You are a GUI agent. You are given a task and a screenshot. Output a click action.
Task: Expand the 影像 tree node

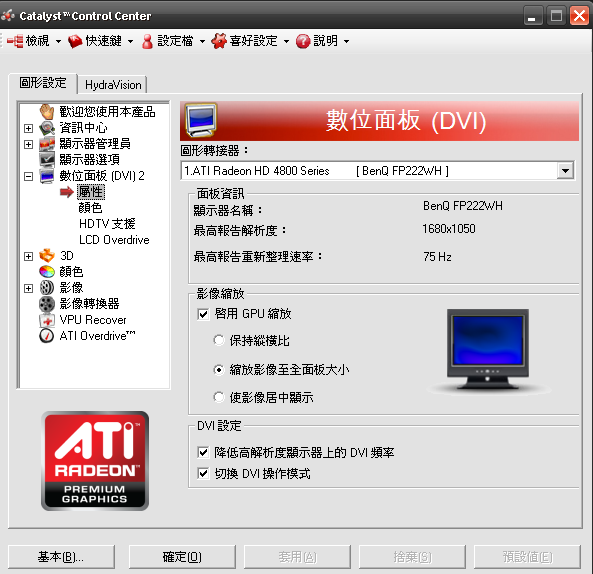[28, 289]
